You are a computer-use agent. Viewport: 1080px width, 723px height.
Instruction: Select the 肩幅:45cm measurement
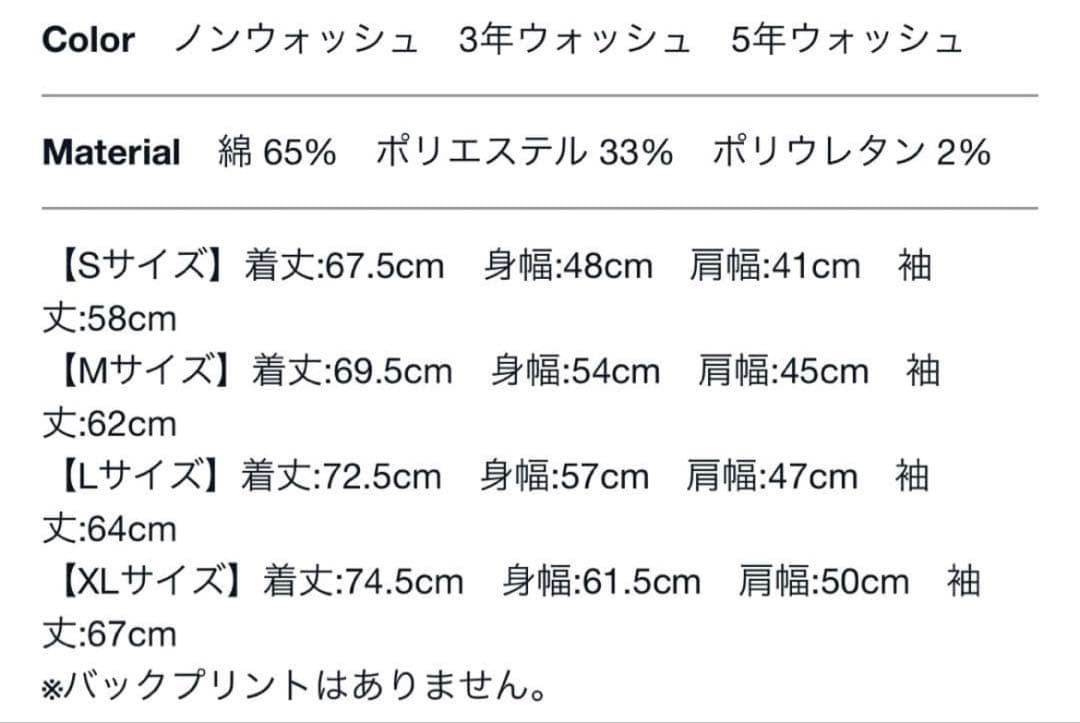(x=783, y=372)
